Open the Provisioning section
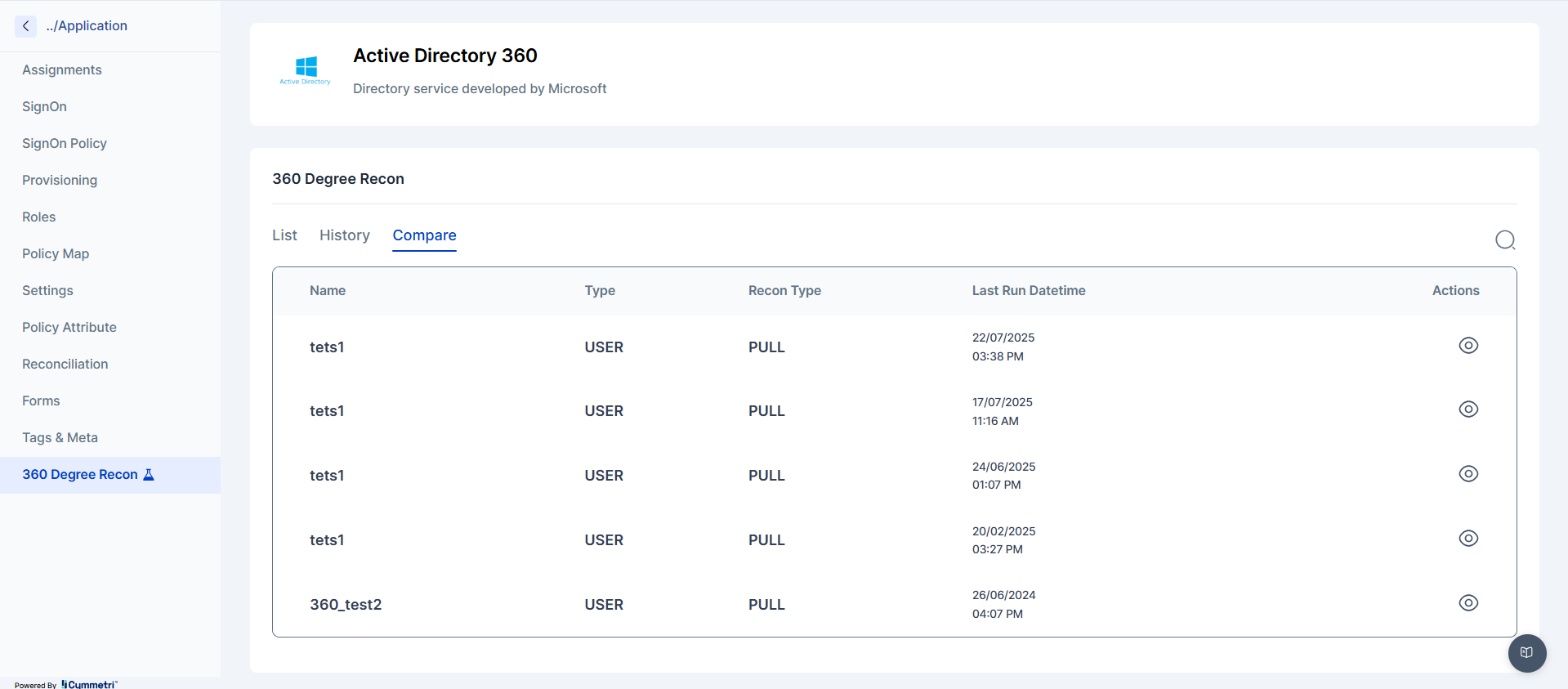 [60, 181]
